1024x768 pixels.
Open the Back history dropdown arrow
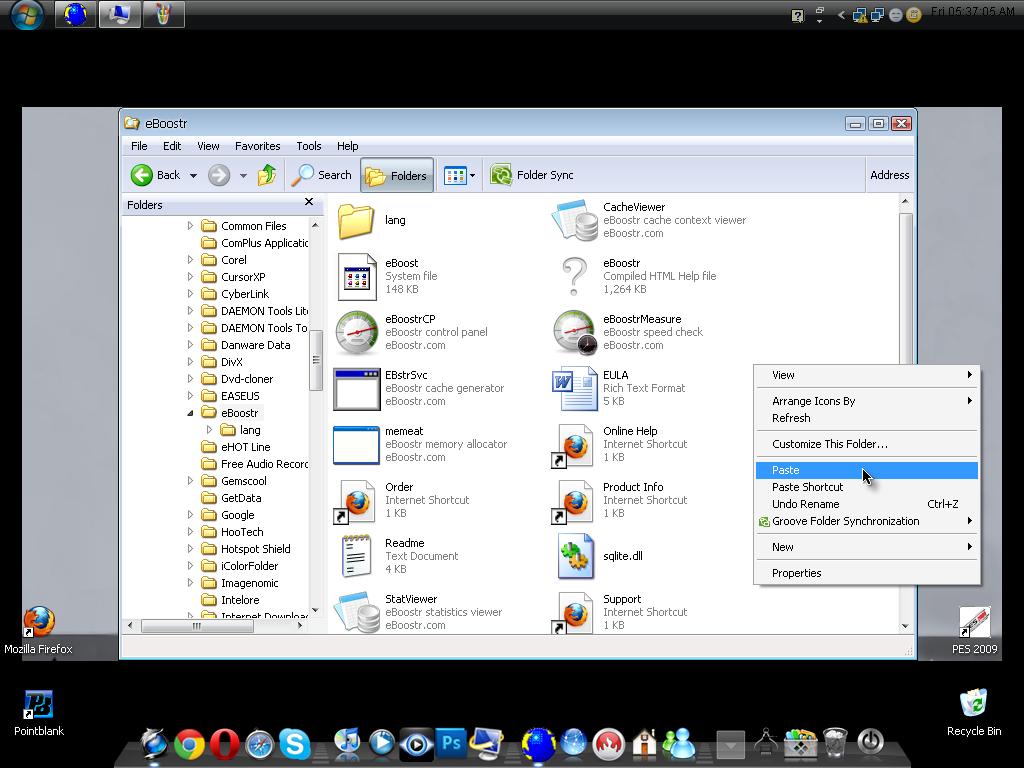coord(193,176)
